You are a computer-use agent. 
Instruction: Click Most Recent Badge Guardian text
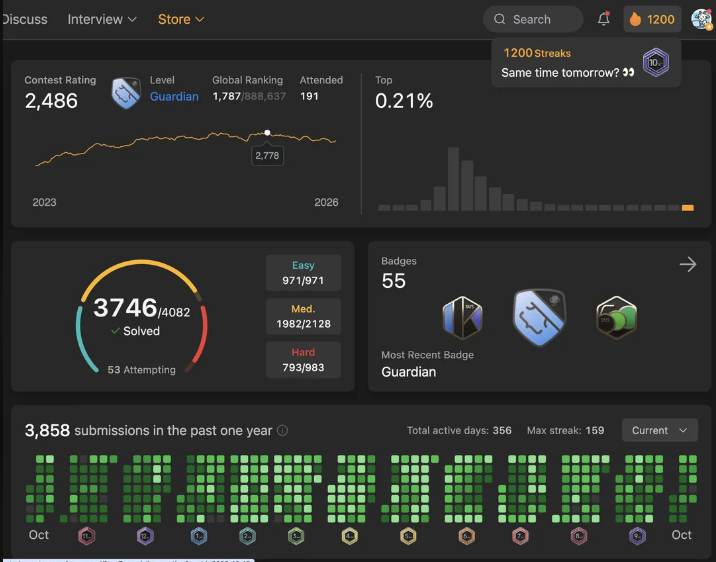coord(408,372)
